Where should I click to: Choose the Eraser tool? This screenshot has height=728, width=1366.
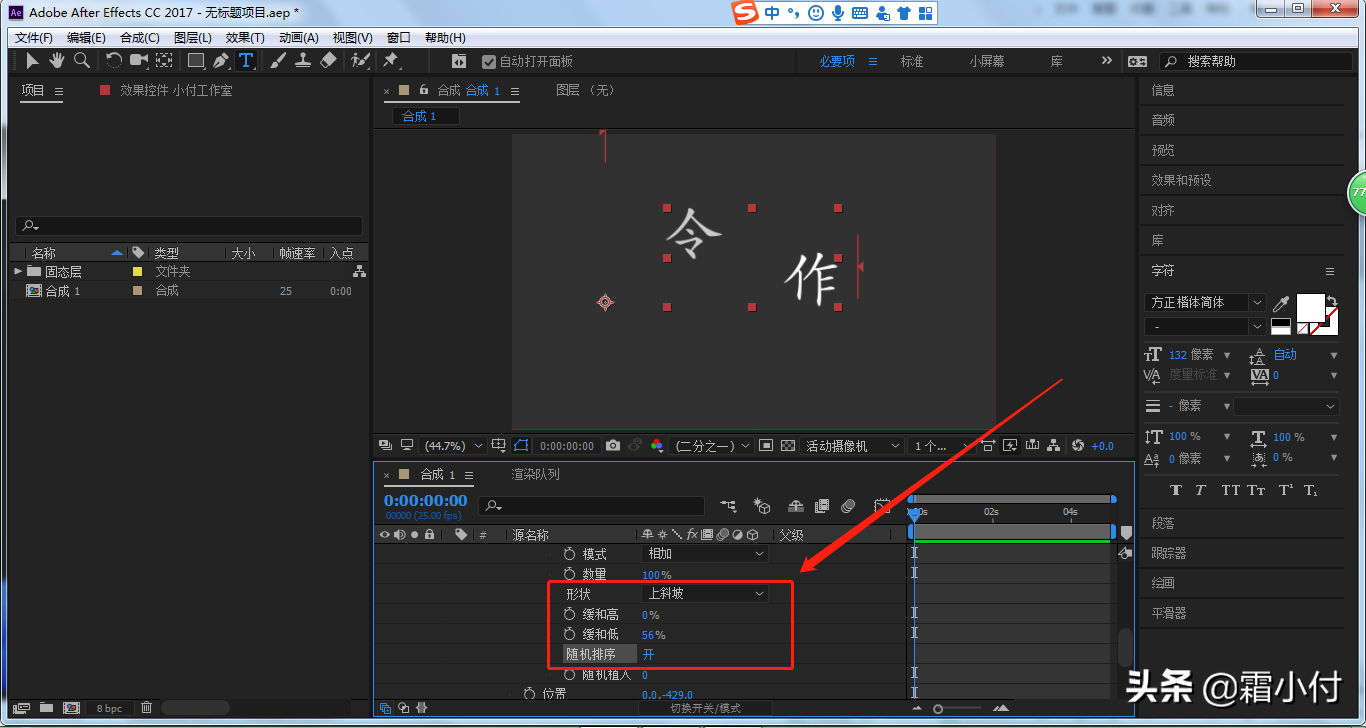(x=328, y=61)
